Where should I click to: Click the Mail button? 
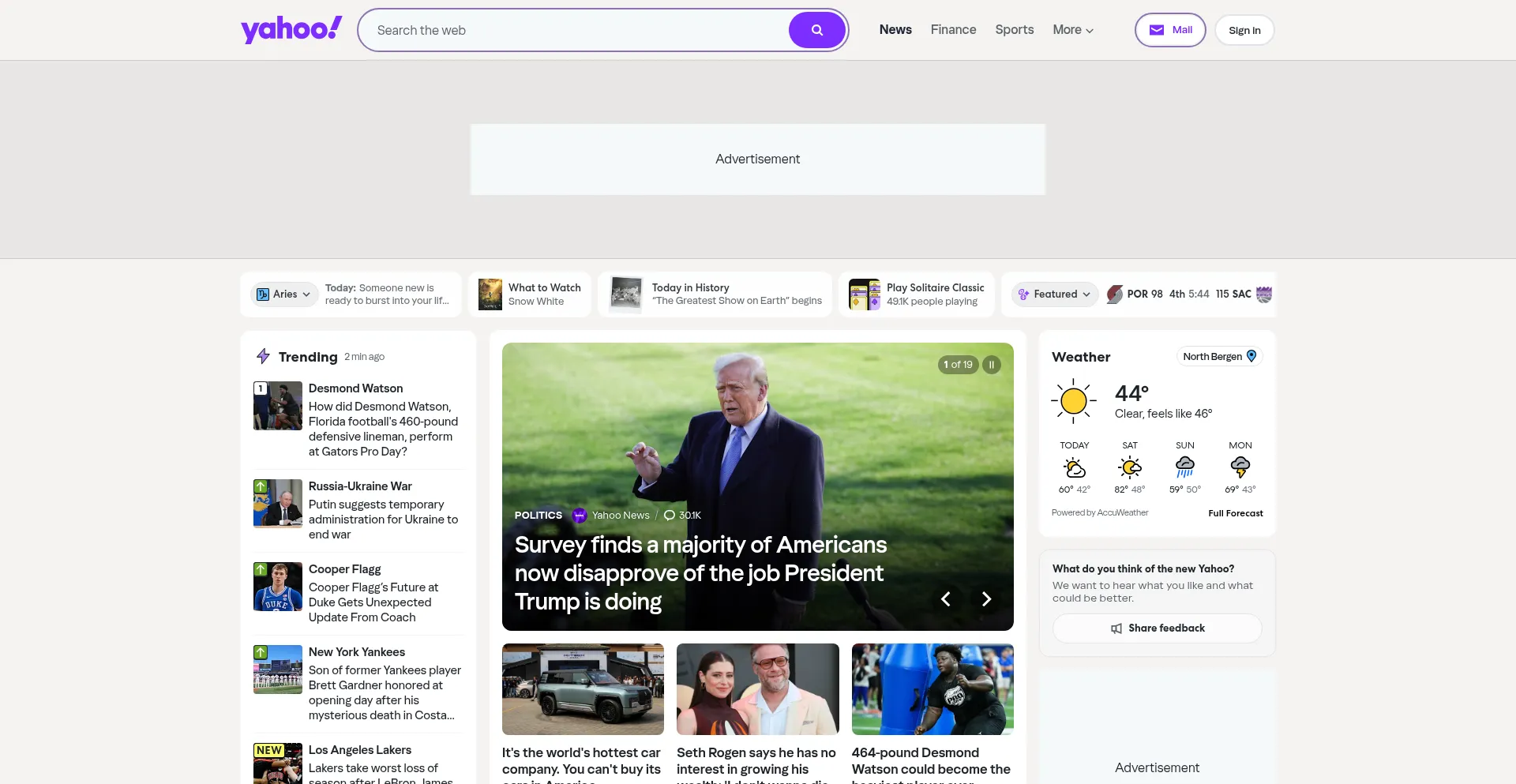[1170, 30]
